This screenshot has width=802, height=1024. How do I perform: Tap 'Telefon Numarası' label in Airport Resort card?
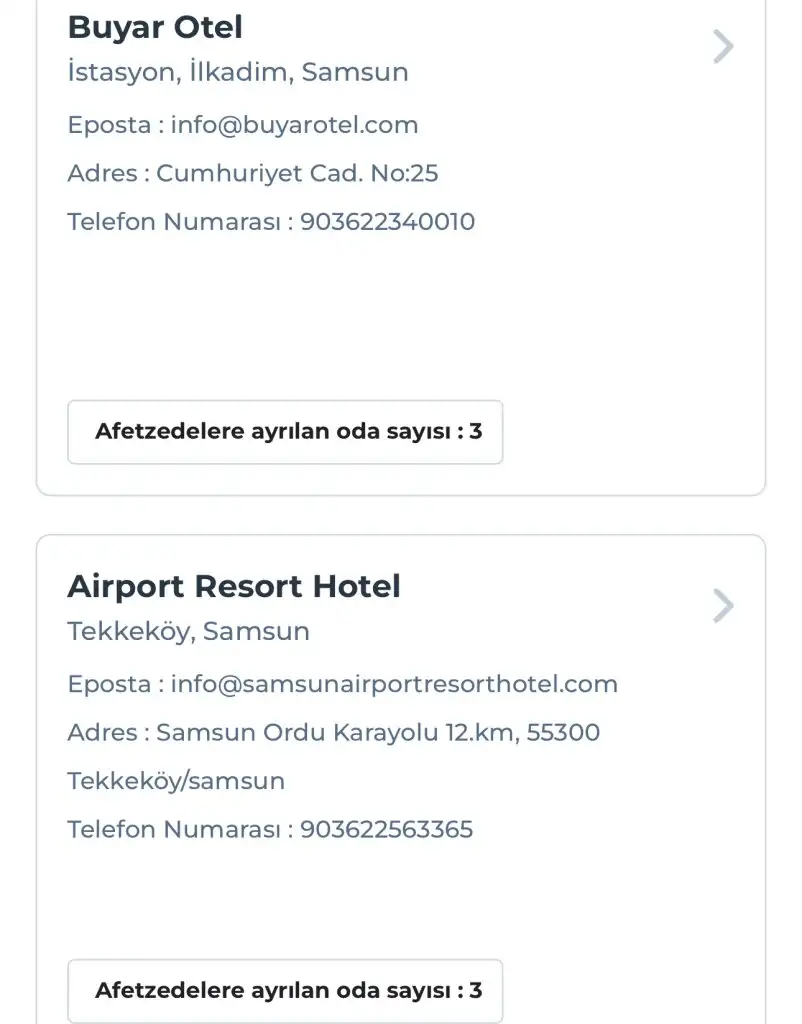pyautogui.click(x=175, y=829)
